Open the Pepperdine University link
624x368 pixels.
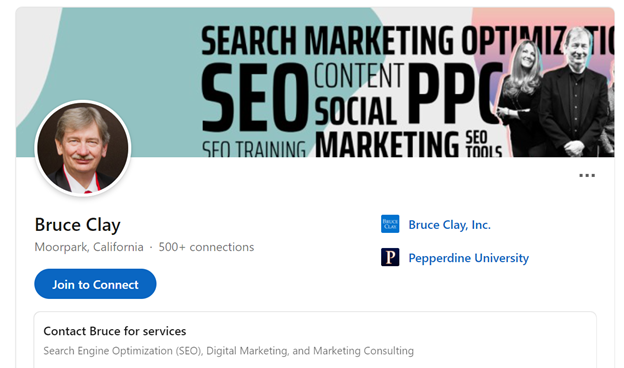tap(468, 258)
